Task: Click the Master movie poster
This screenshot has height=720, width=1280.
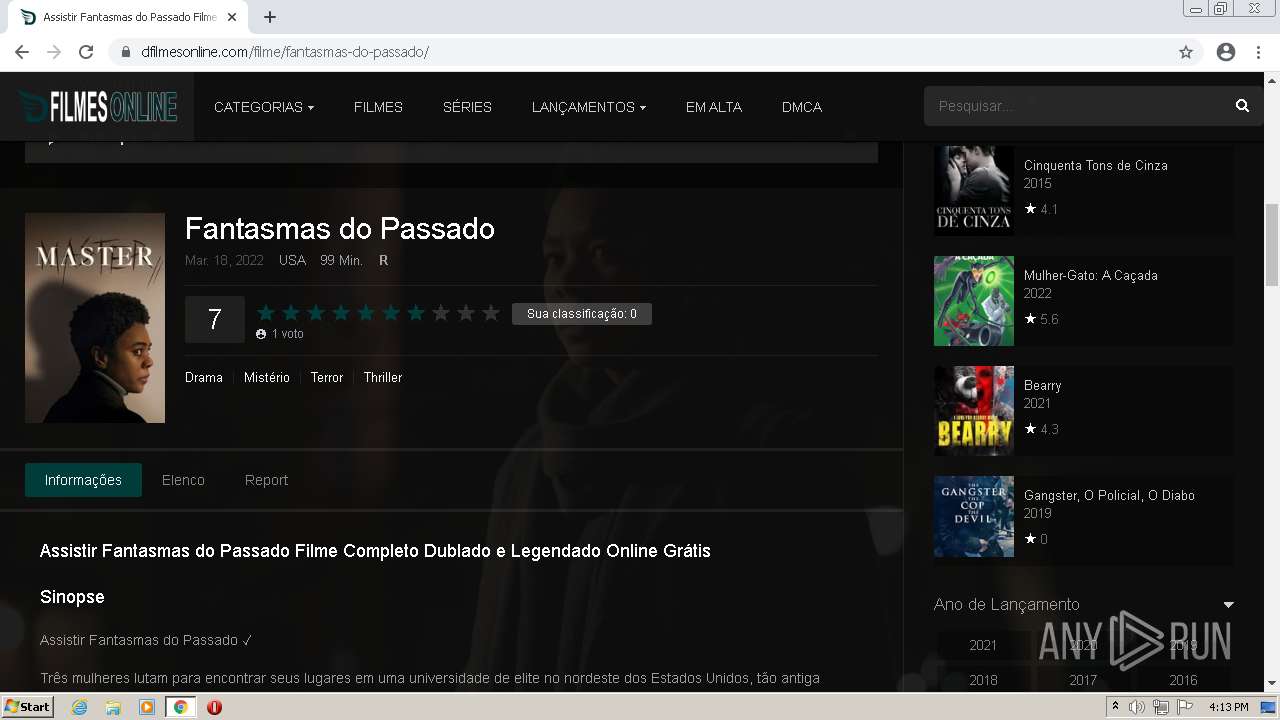Action: tap(95, 318)
